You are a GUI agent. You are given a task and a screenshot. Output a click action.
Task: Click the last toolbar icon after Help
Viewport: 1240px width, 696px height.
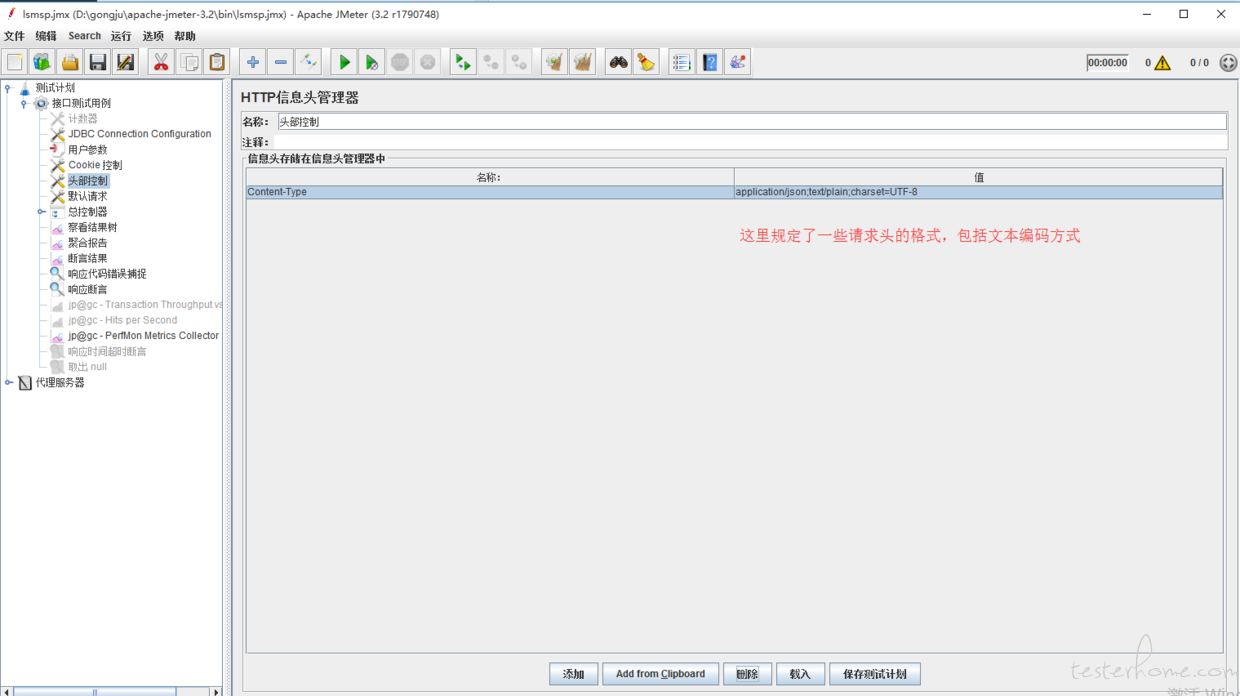click(x=738, y=62)
